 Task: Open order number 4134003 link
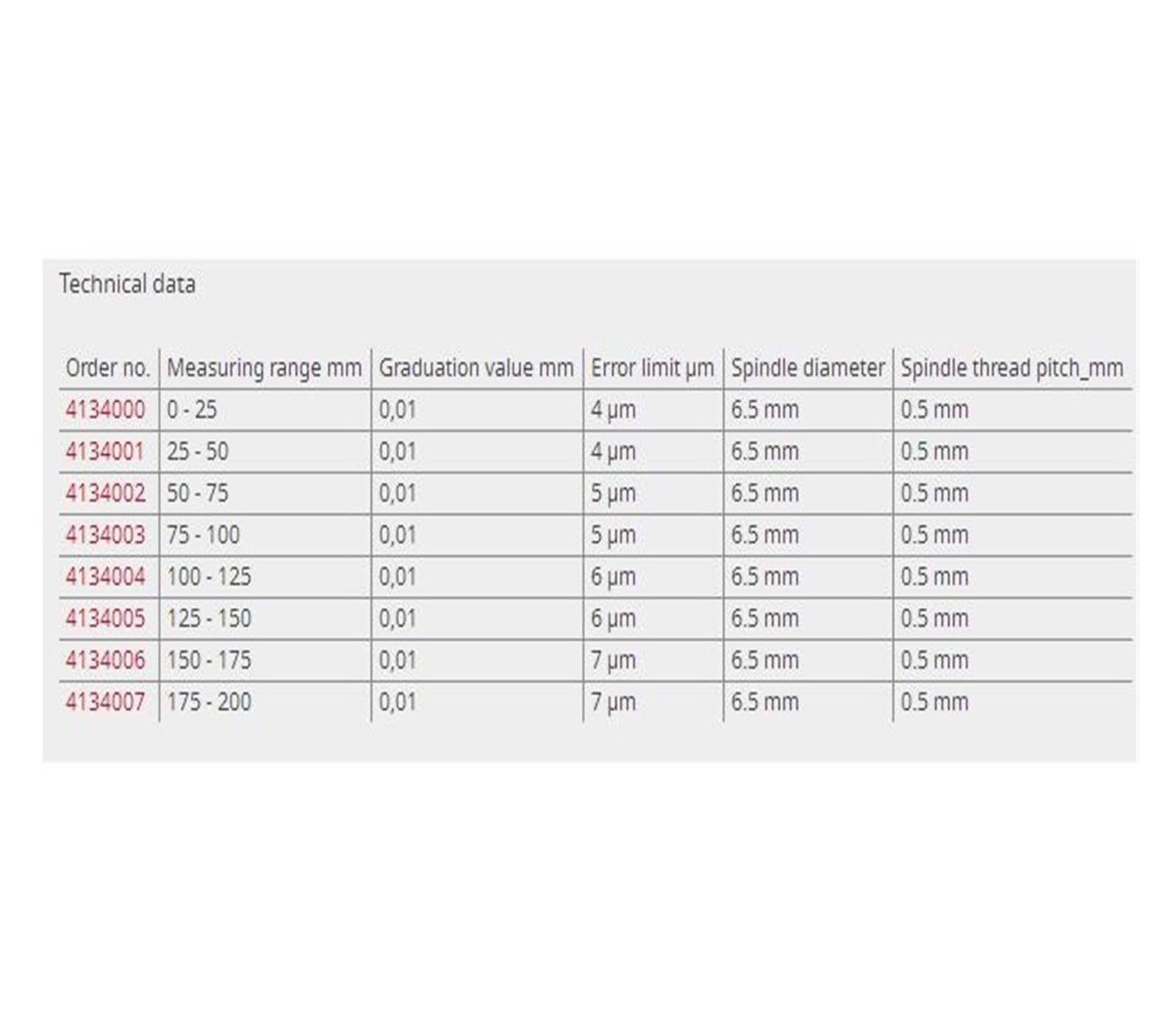click(x=105, y=535)
